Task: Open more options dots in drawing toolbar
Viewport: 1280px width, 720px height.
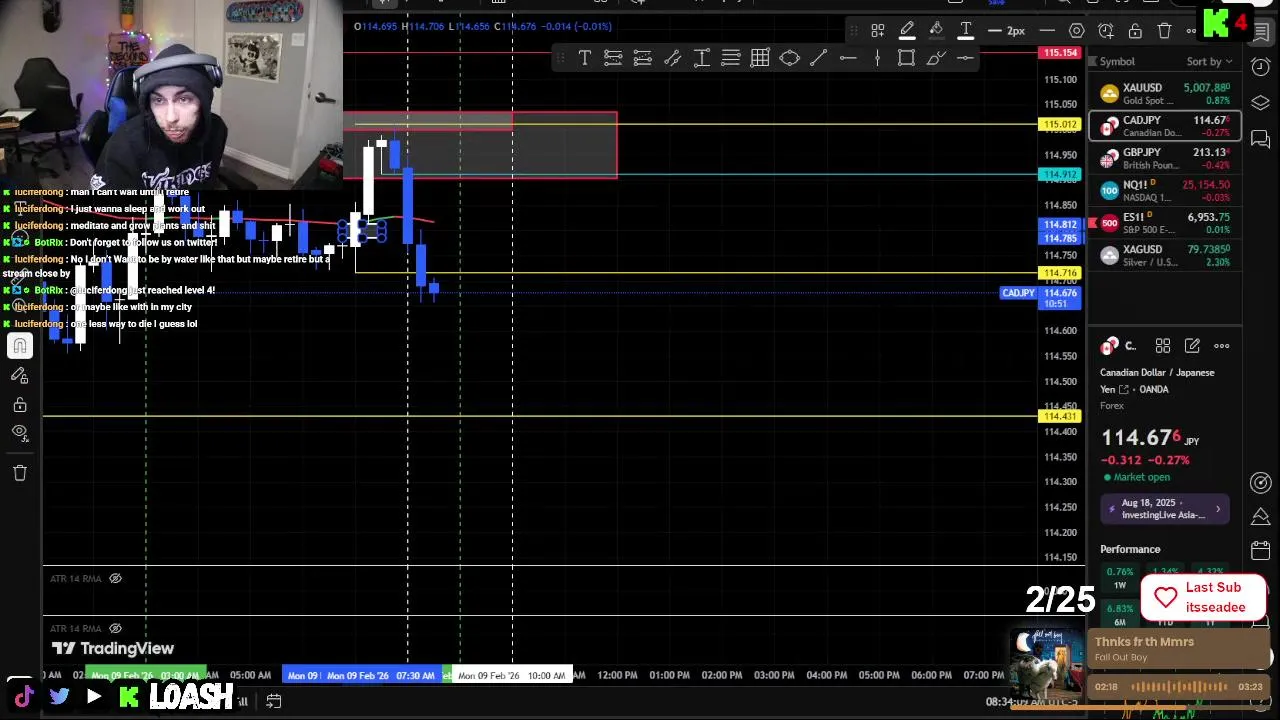Action: coord(1191,31)
